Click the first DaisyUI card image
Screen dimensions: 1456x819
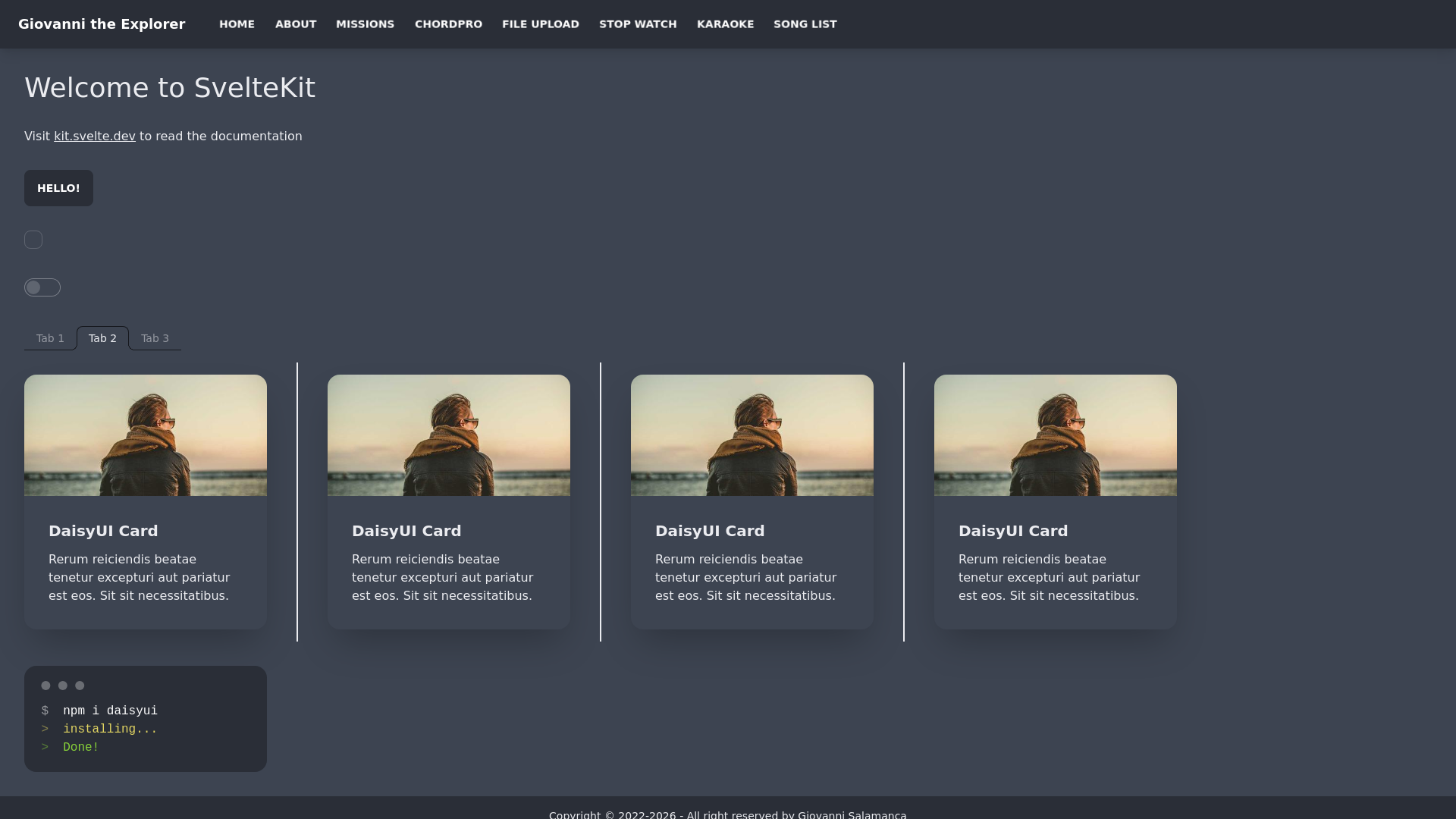(146, 435)
